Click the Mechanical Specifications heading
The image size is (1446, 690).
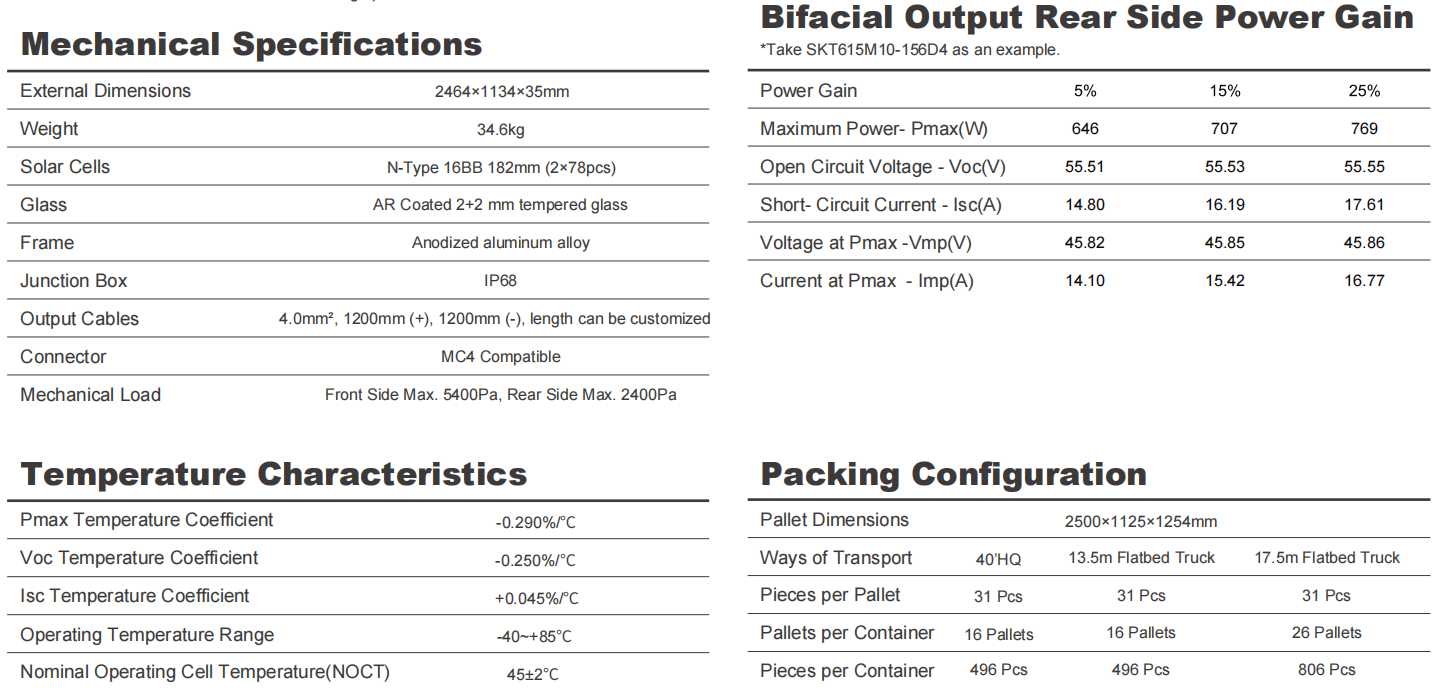pos(251,44)
